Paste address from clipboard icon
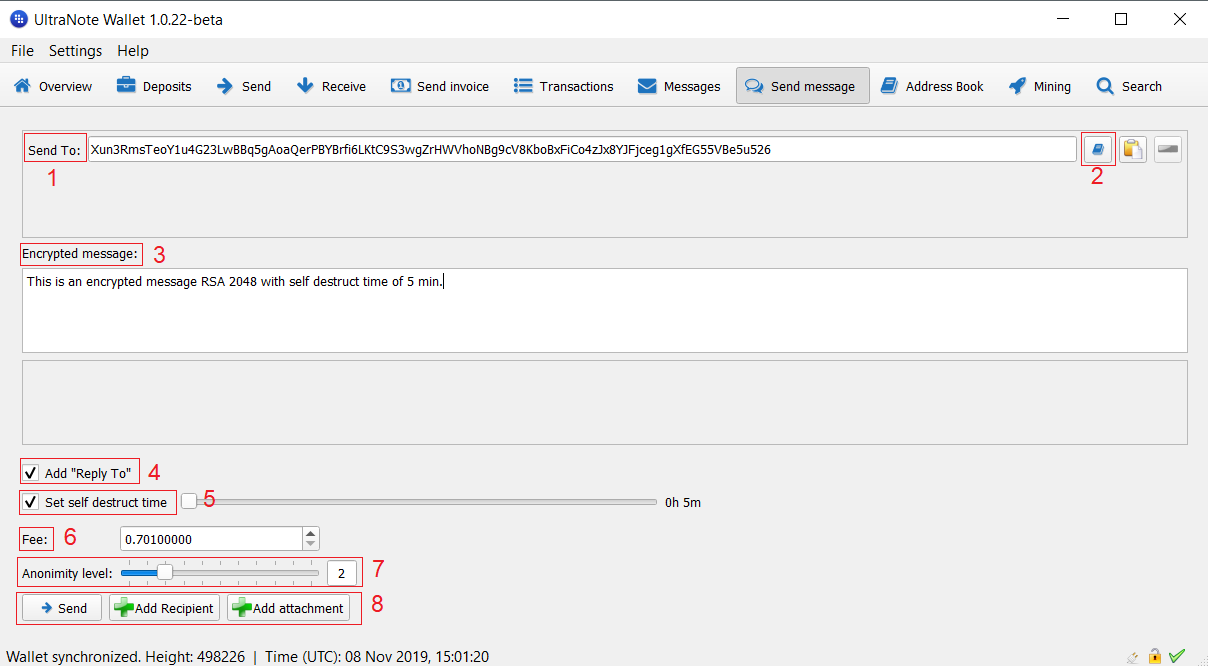1208x666 pixels. (x=1133, y=149)
